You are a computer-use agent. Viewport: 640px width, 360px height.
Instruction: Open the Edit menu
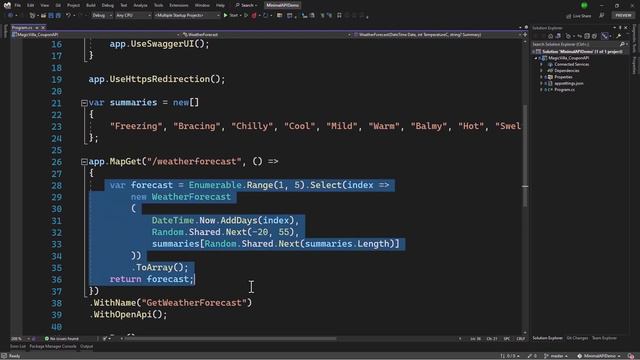click(x=31, y=5)
